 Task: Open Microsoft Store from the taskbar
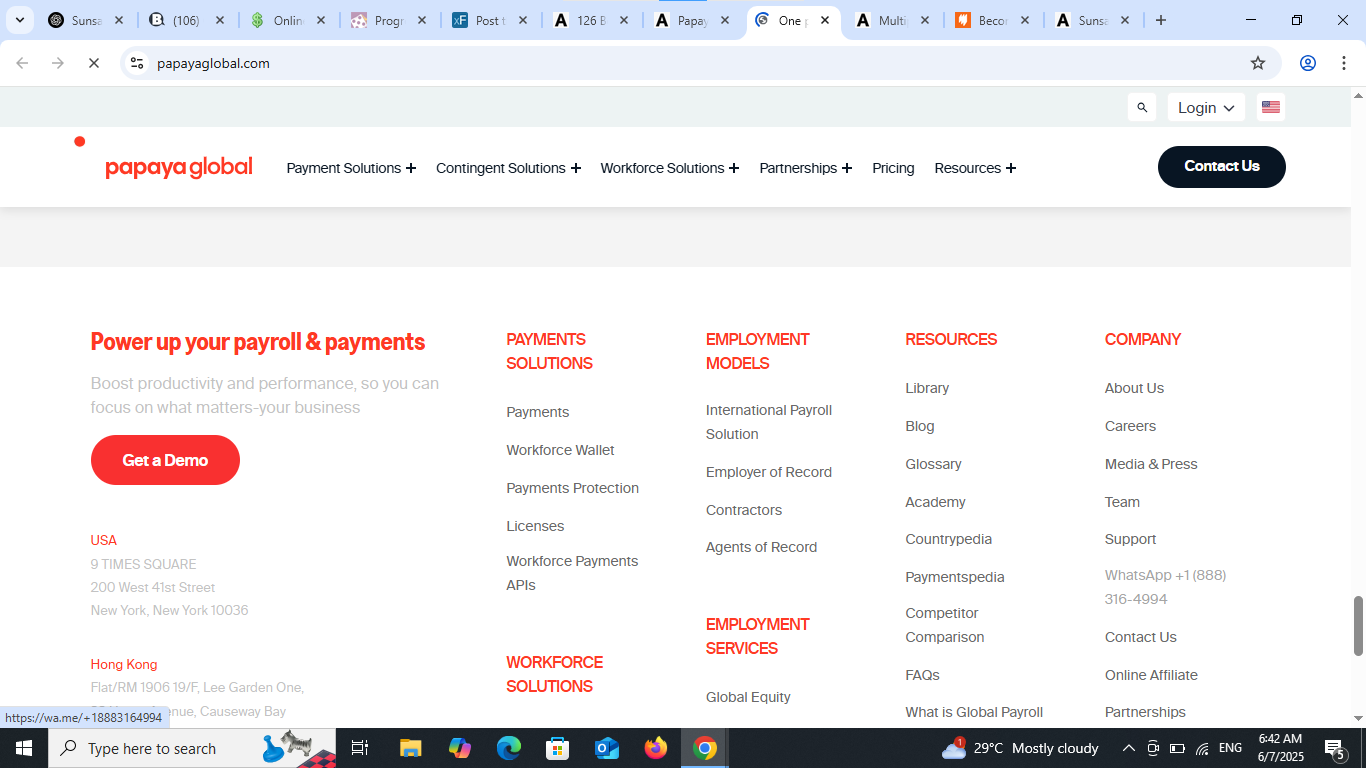[x=558, y=748]
